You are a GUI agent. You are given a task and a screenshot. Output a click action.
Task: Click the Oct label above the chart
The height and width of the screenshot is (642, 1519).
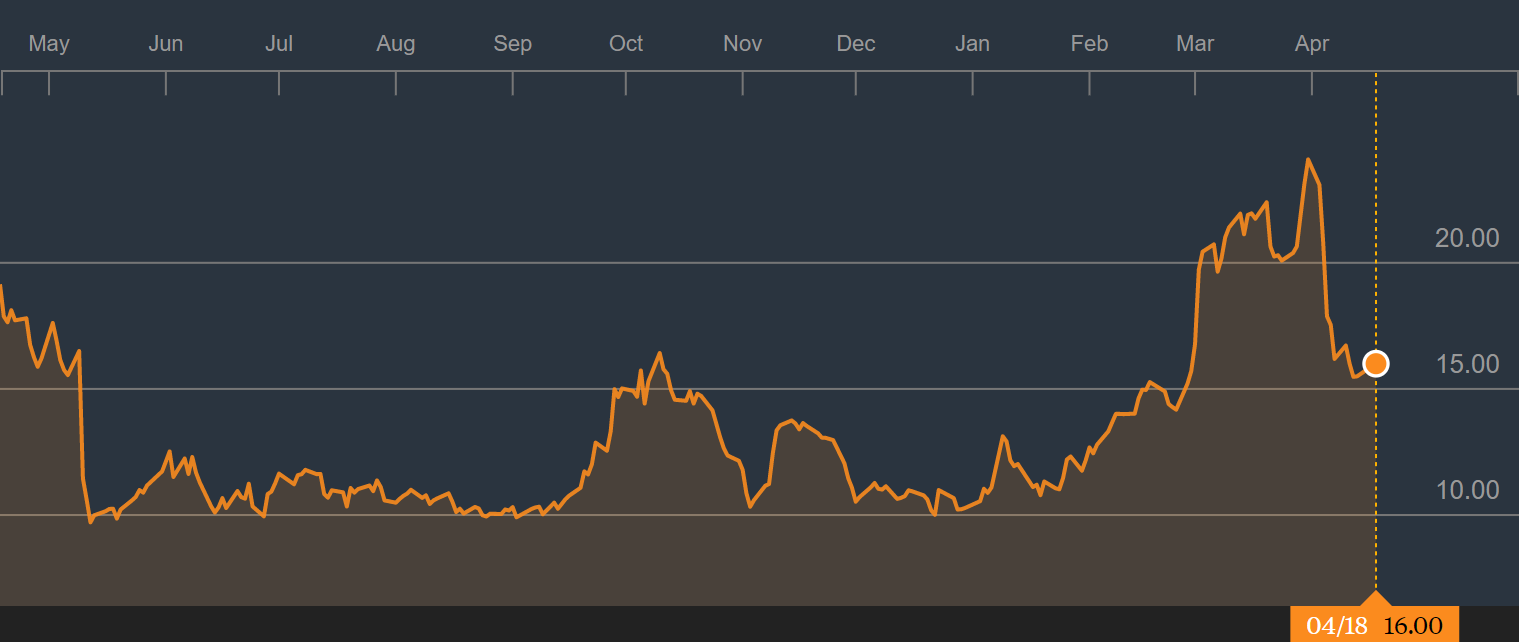tap(626, 44)
